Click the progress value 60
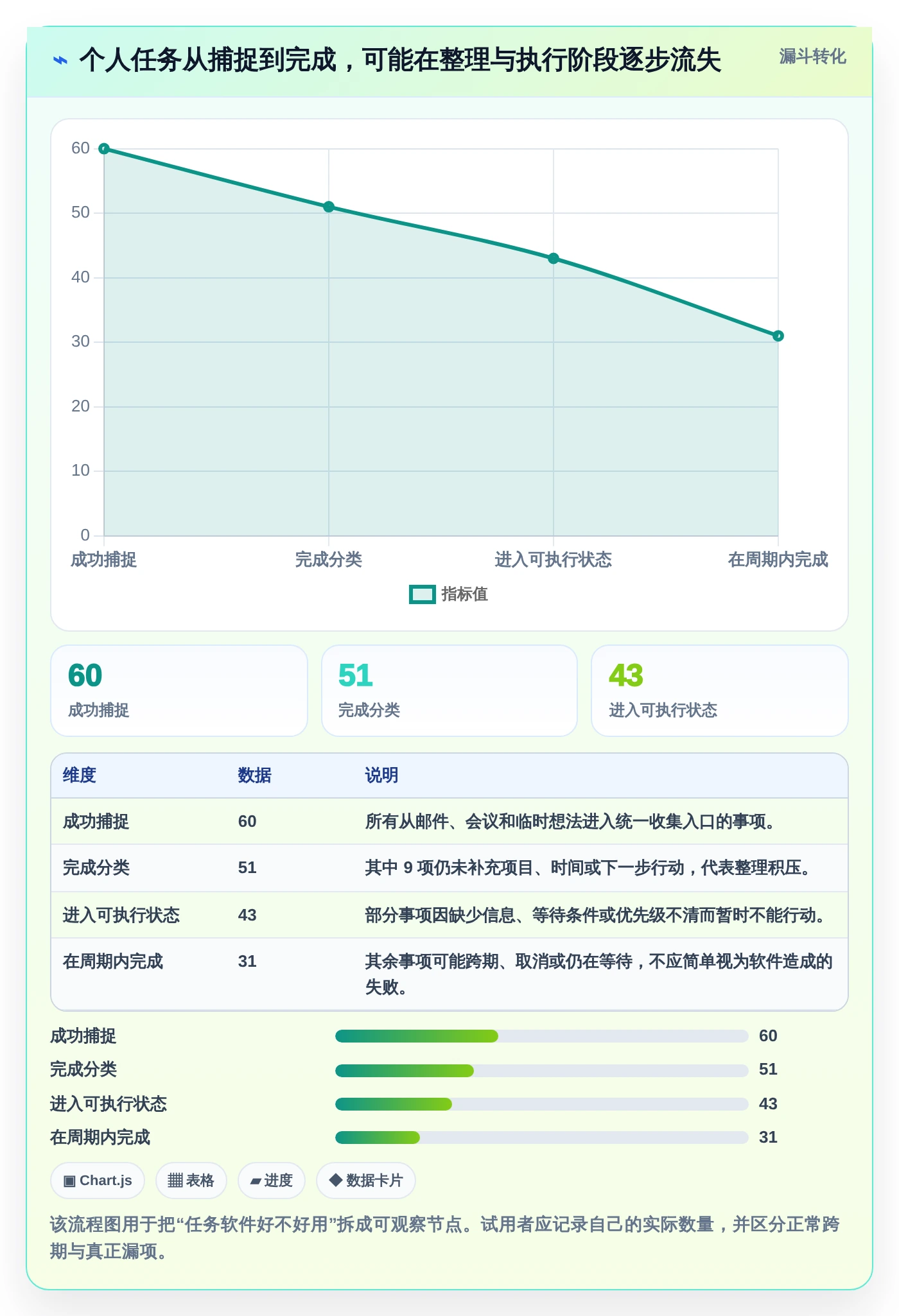Viewport: 899px width, 1316px height. [768, 1036]
